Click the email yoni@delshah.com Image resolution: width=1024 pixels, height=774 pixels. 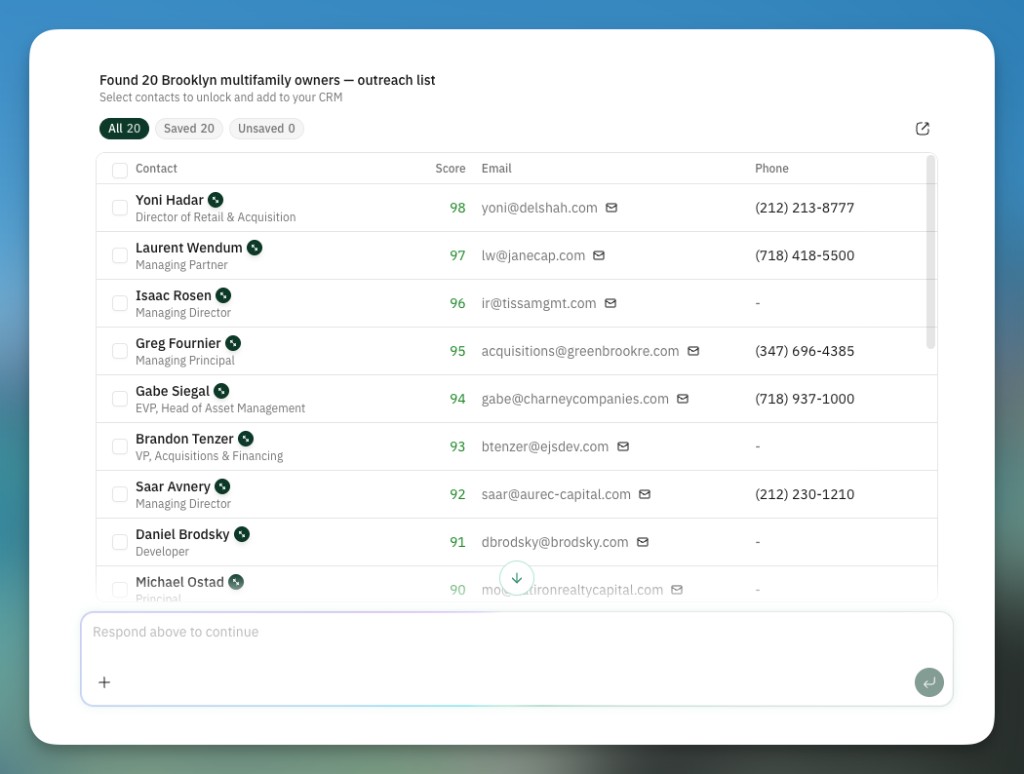[x=539, y=208]
